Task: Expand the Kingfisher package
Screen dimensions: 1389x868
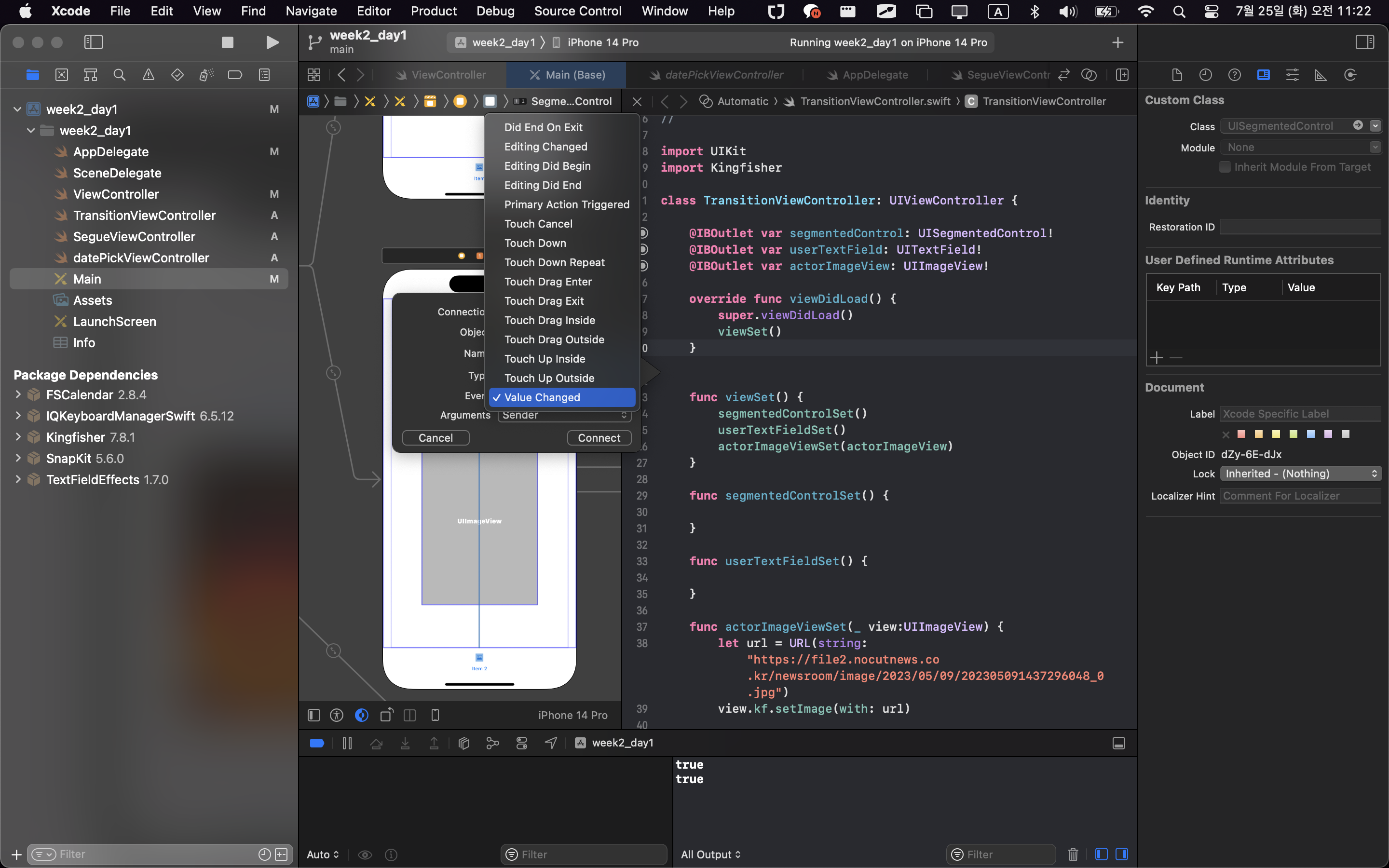Action: (18, 437)
